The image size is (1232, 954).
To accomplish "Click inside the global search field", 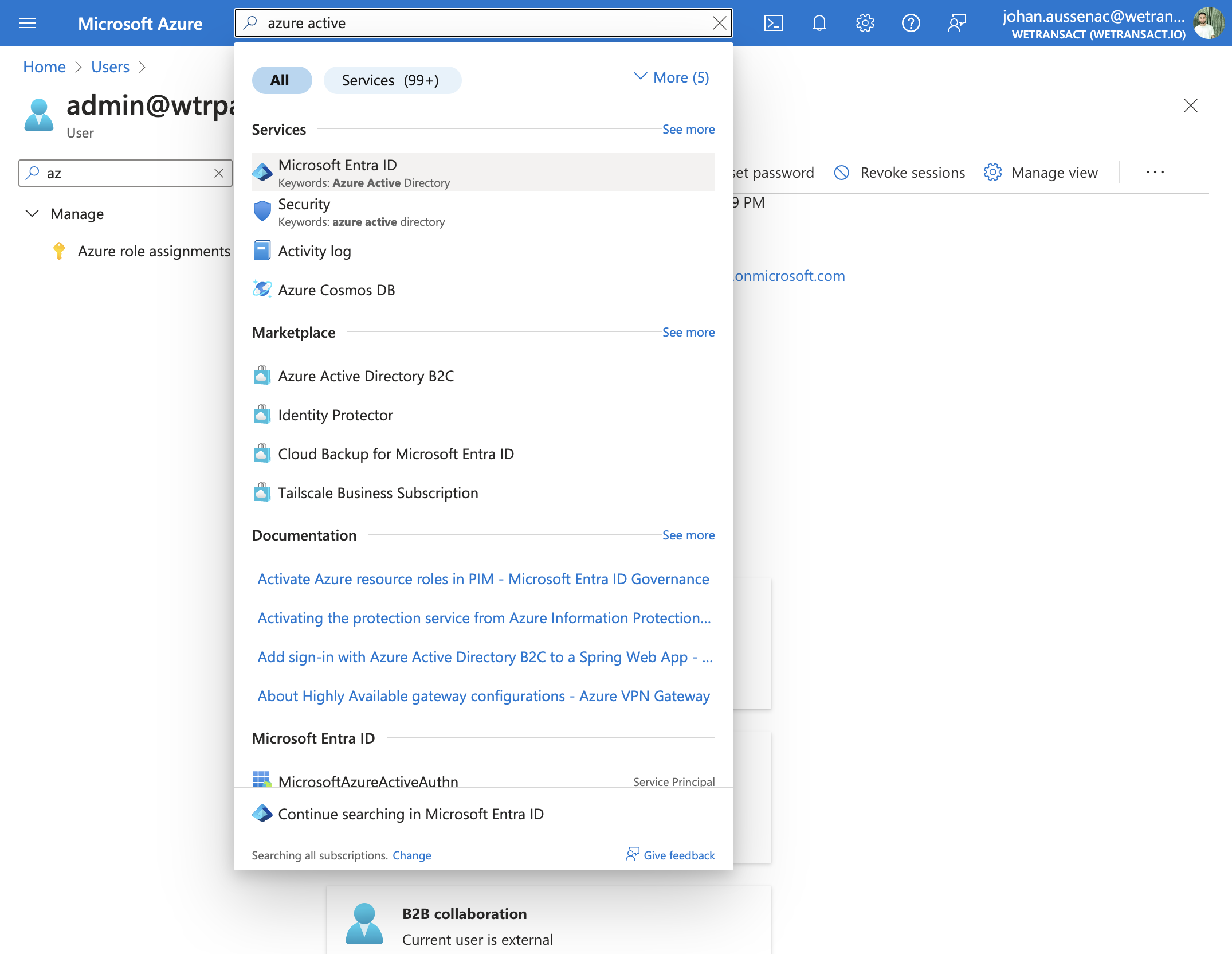I will pos(483,23).
